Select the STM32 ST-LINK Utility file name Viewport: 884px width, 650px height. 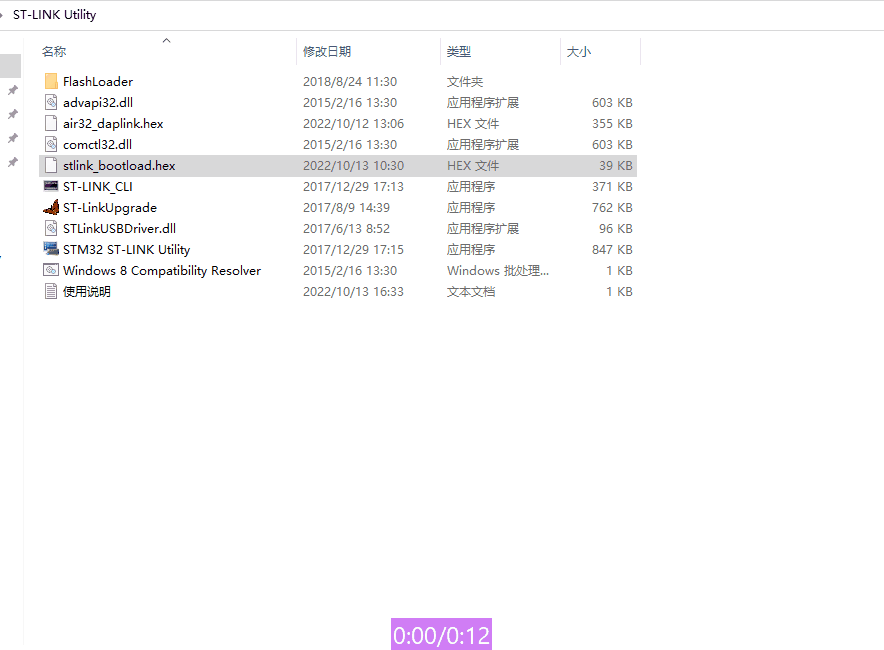tap(126, 250)
